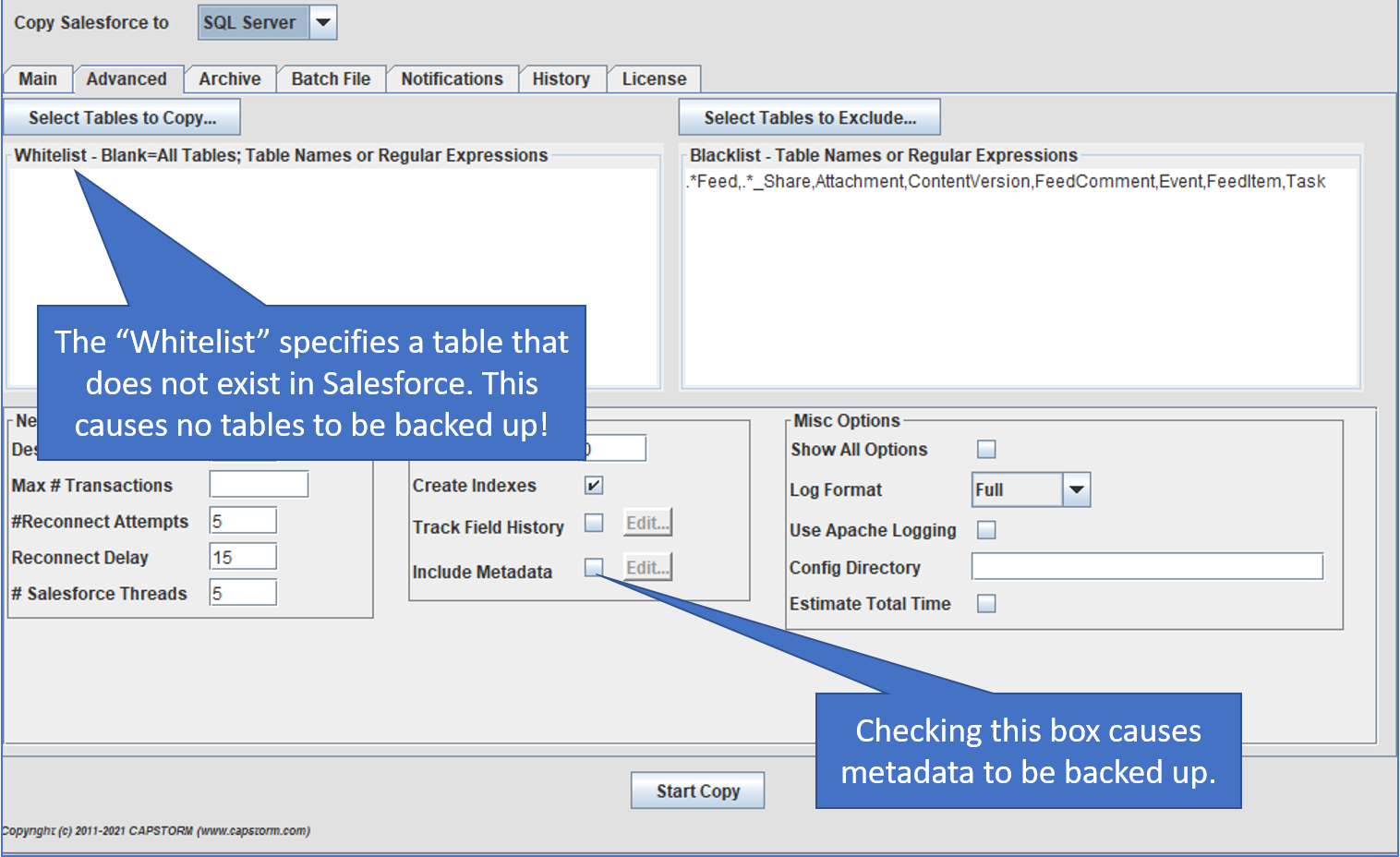Switch to the Main tab
Screen dimensions: 1400x857
[38, 79]
